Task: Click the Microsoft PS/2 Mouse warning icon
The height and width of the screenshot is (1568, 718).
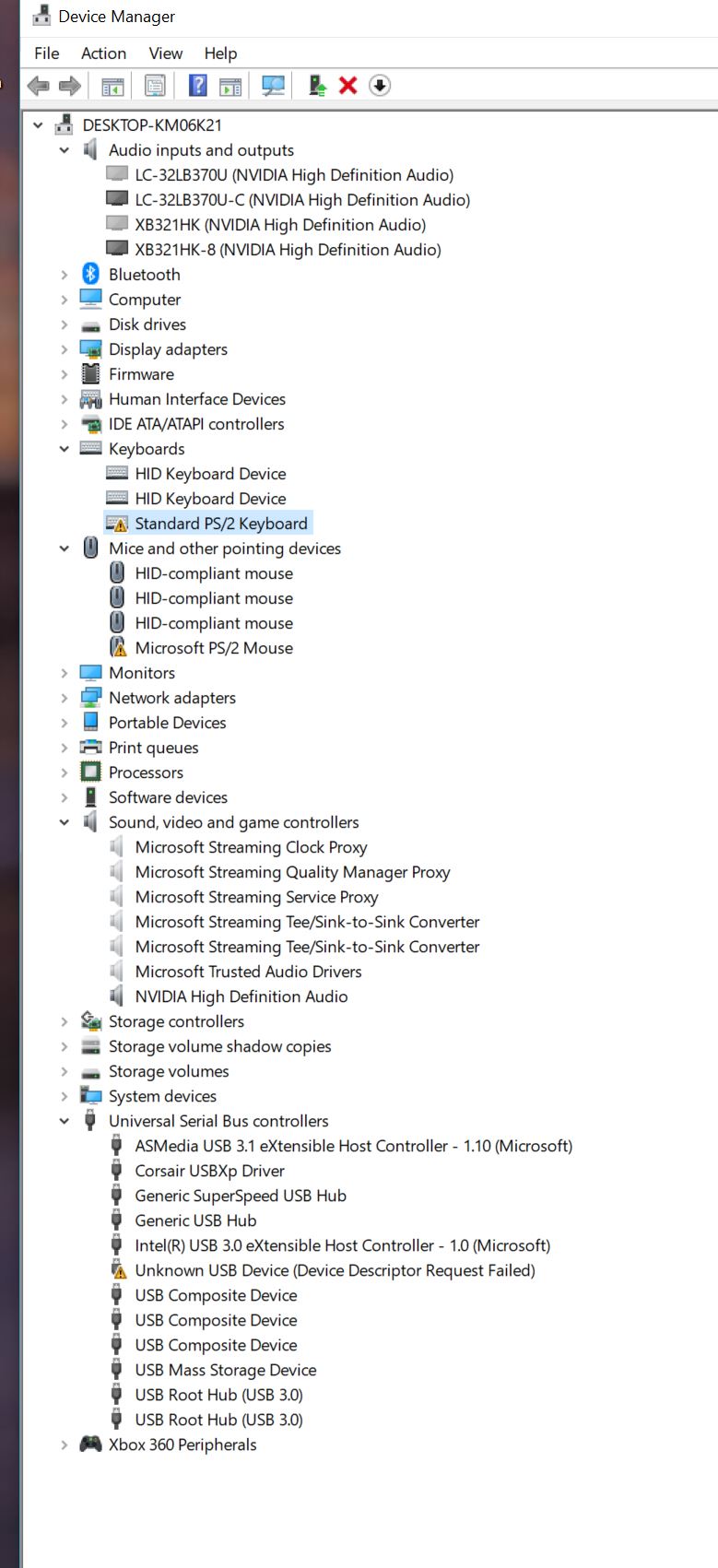Action: [117, 647]
